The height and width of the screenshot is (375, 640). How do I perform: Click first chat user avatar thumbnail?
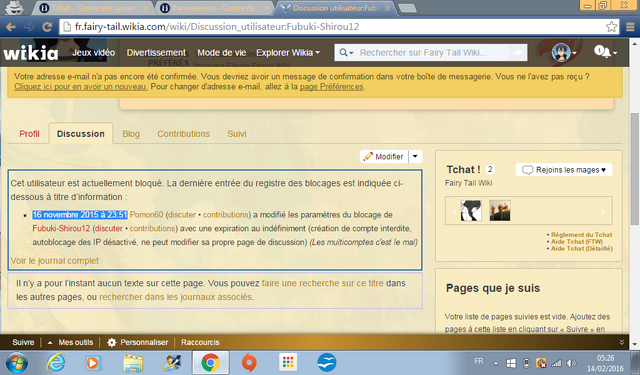471,211
